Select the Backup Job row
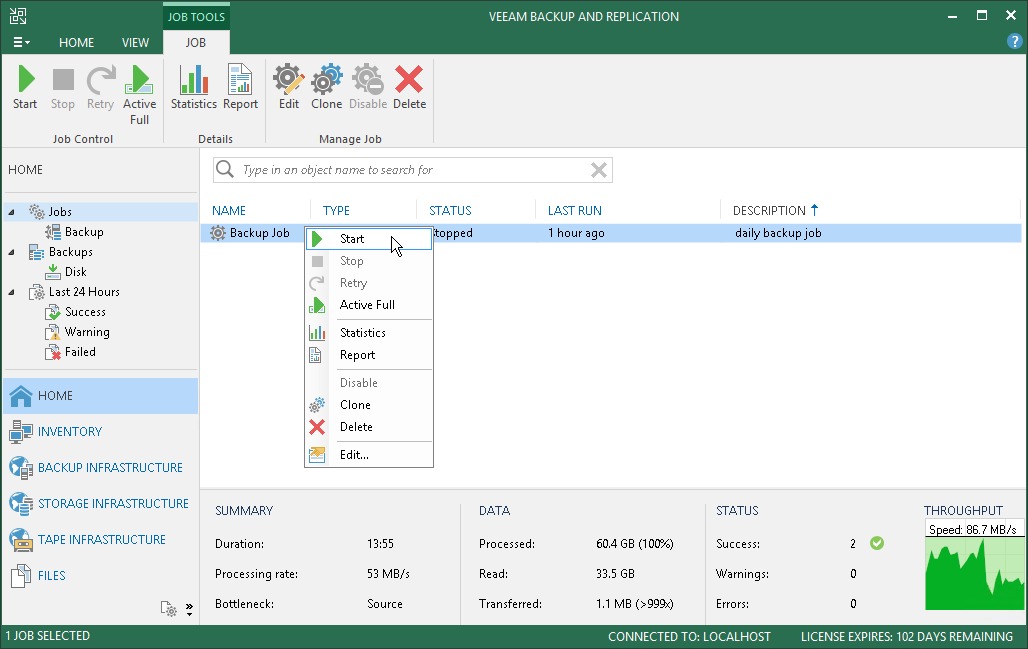 (611, 233)
